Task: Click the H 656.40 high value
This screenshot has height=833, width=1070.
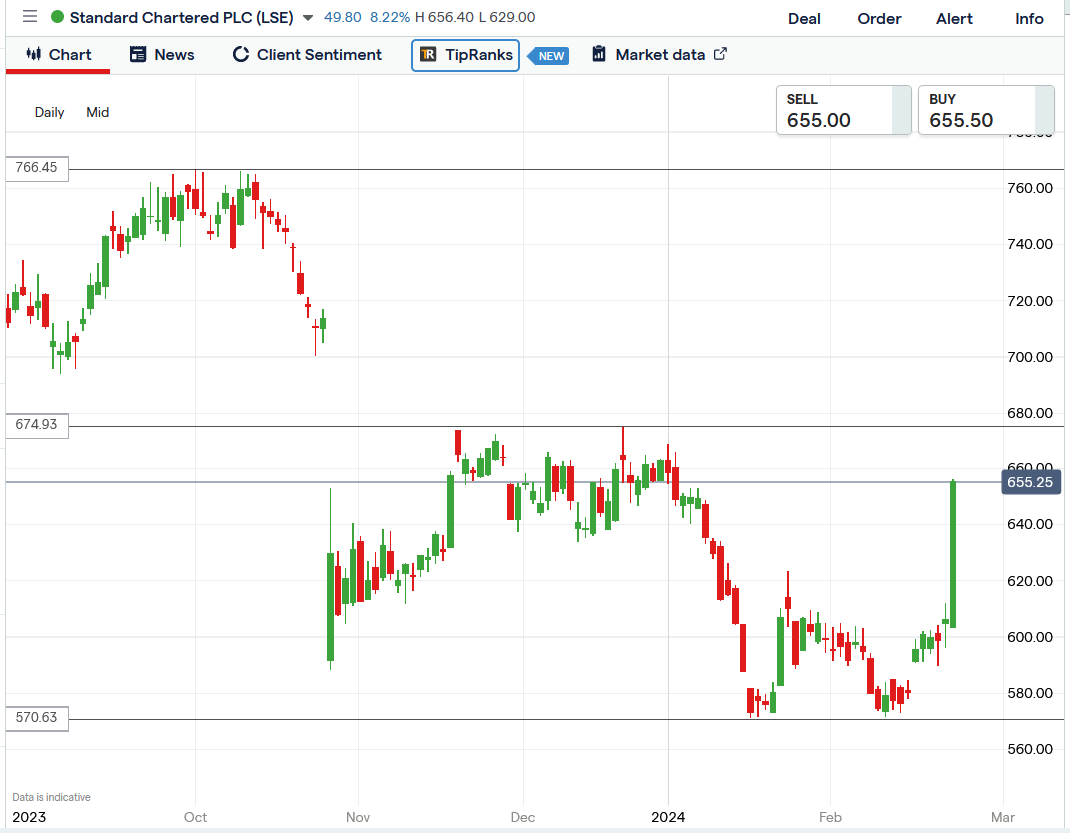Action: click(444, 17)
